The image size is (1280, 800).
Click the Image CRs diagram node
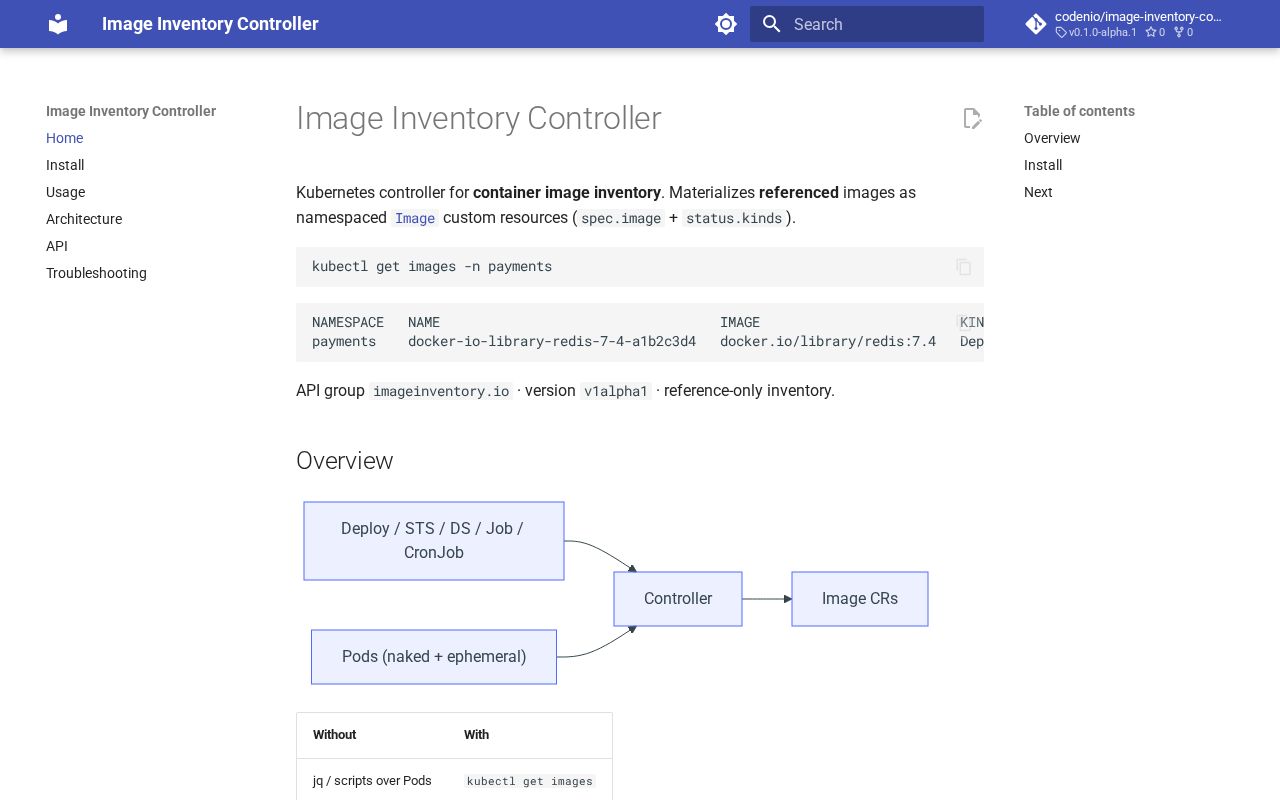pyautogui.click(x=860, y=599)
